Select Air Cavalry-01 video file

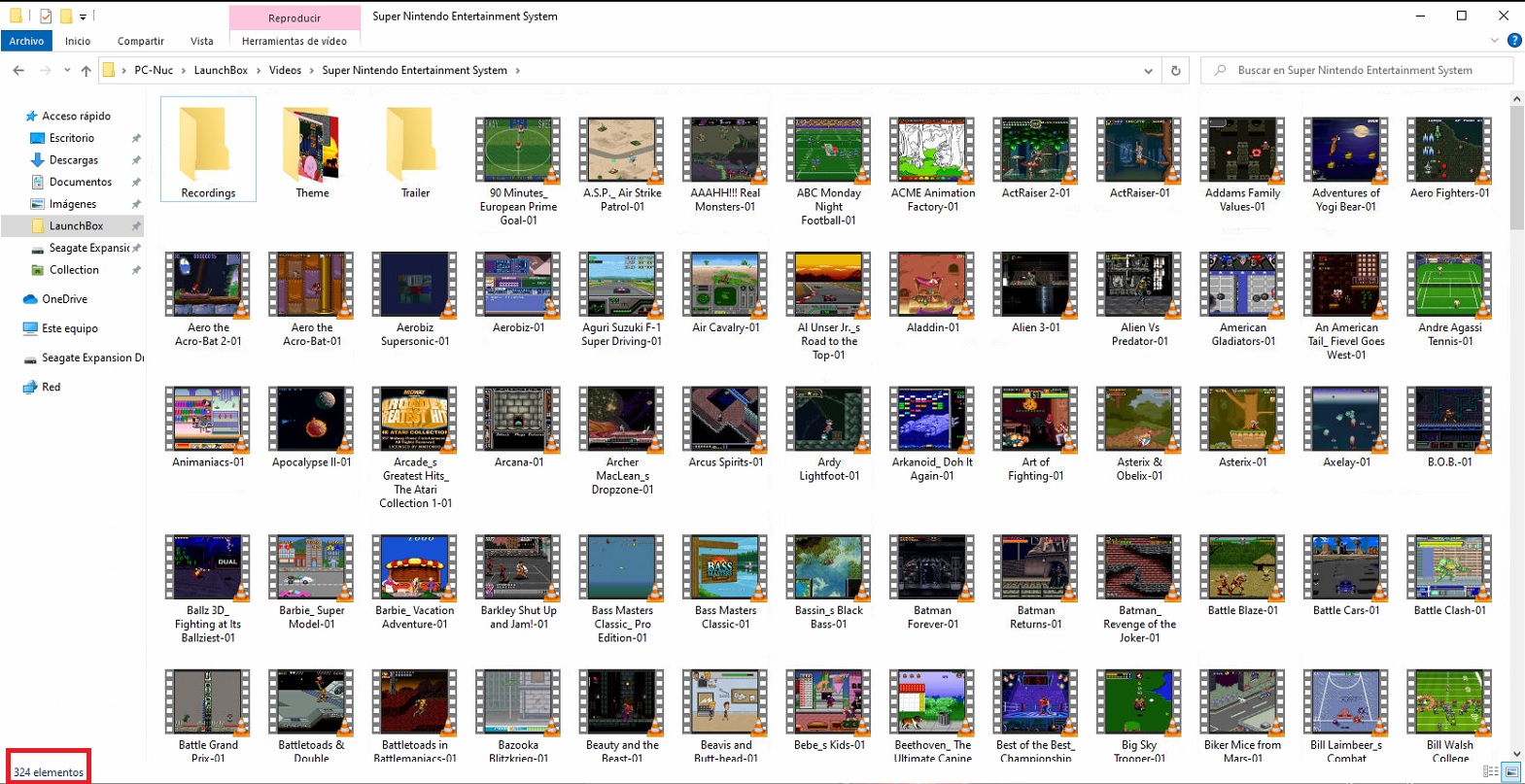(725, 291)
